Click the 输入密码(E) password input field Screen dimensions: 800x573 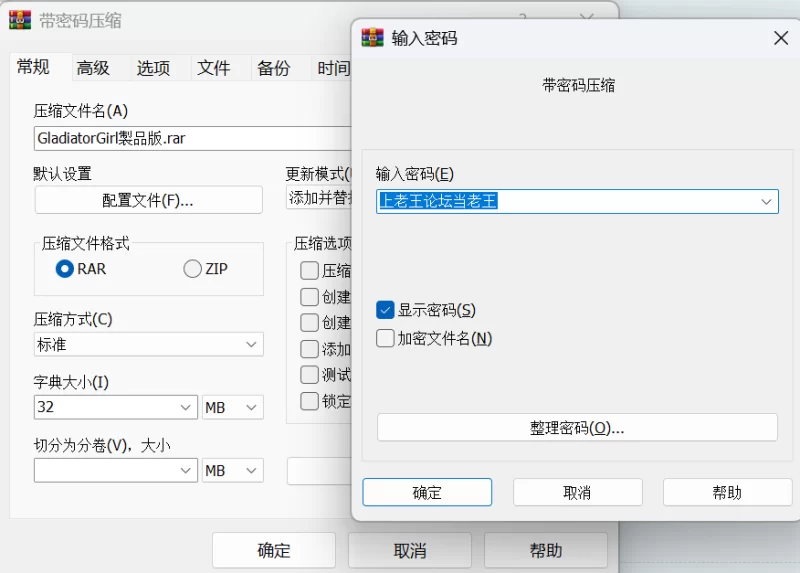tap(577, 202)
